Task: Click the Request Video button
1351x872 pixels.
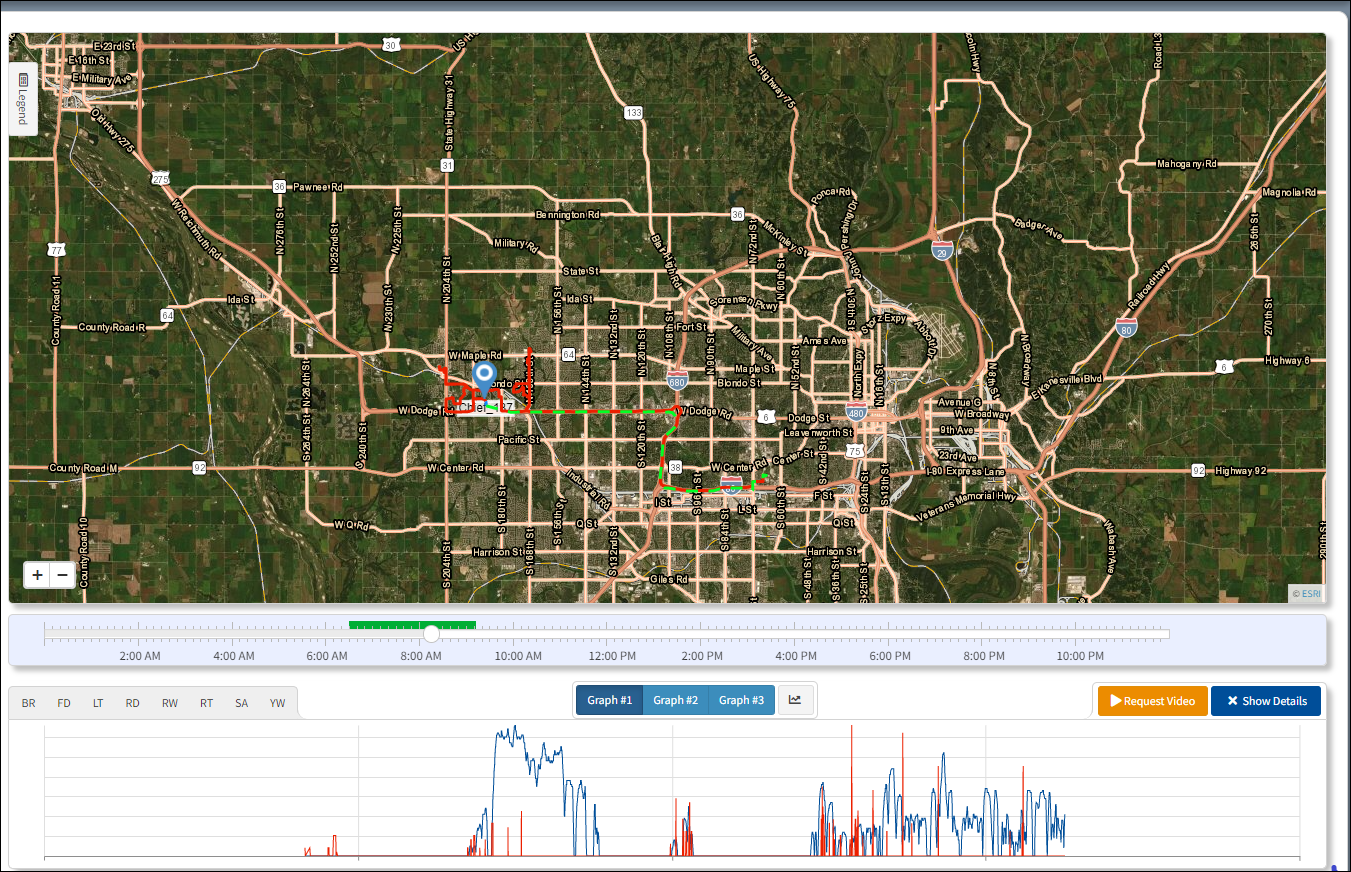Action: tap(1152, 701)
